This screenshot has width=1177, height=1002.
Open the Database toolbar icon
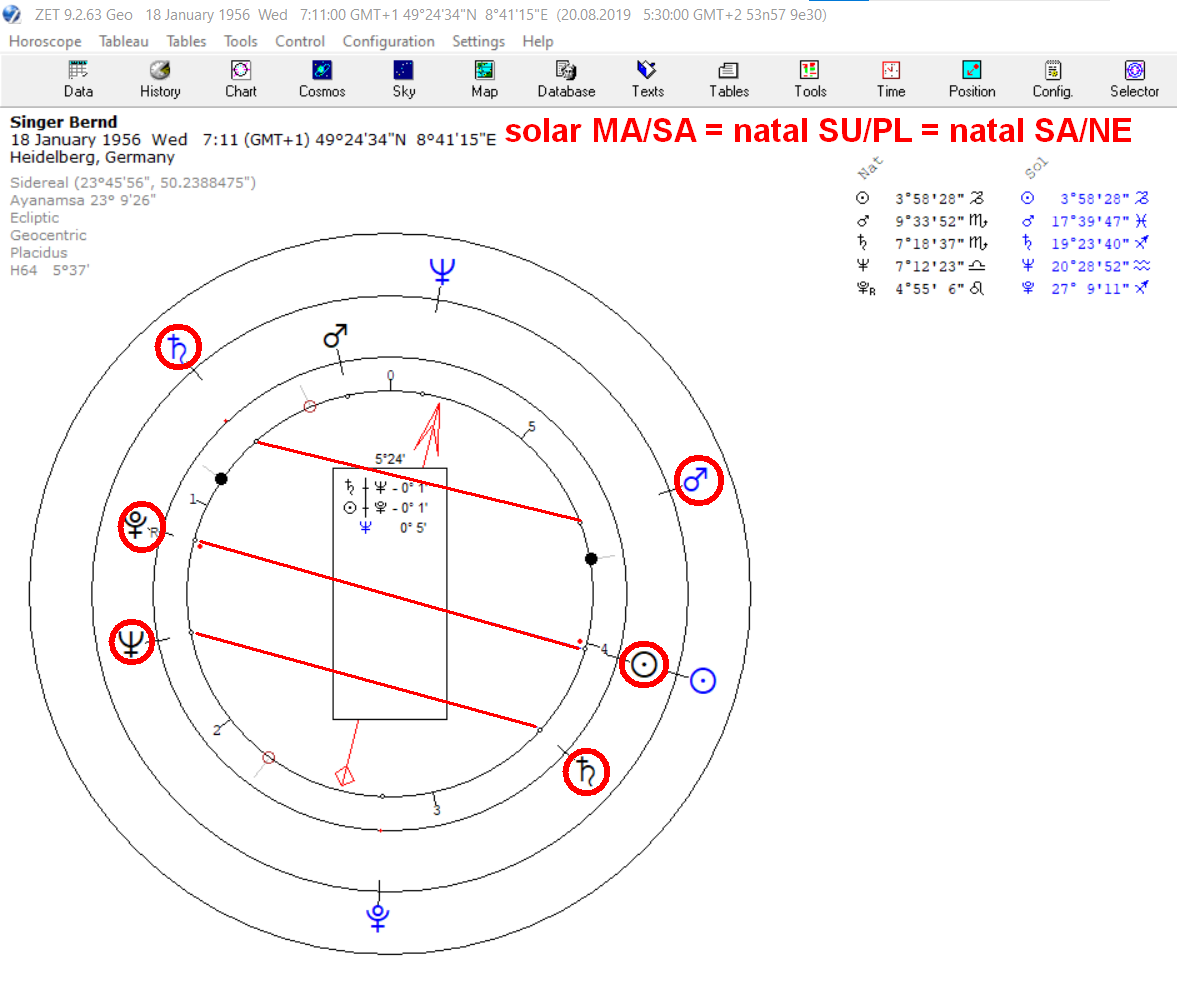tap(566, 80)
